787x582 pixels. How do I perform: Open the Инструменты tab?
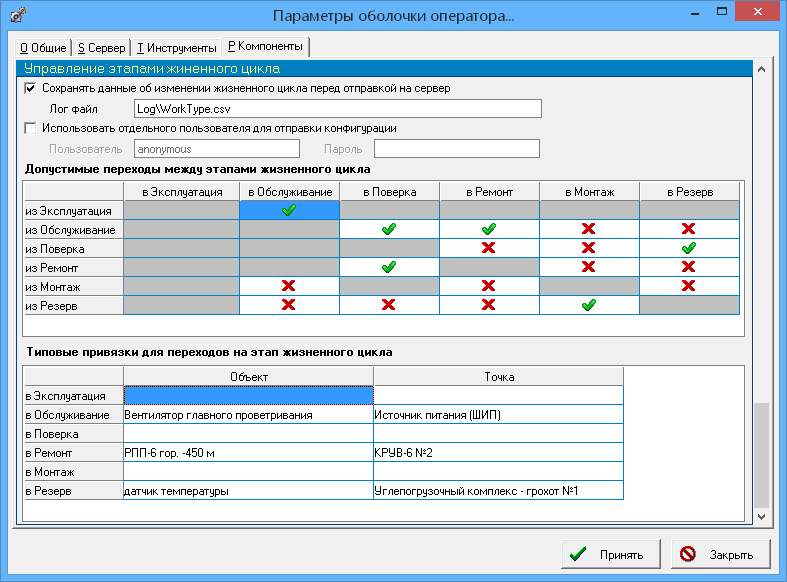click(x=177, y=48)
